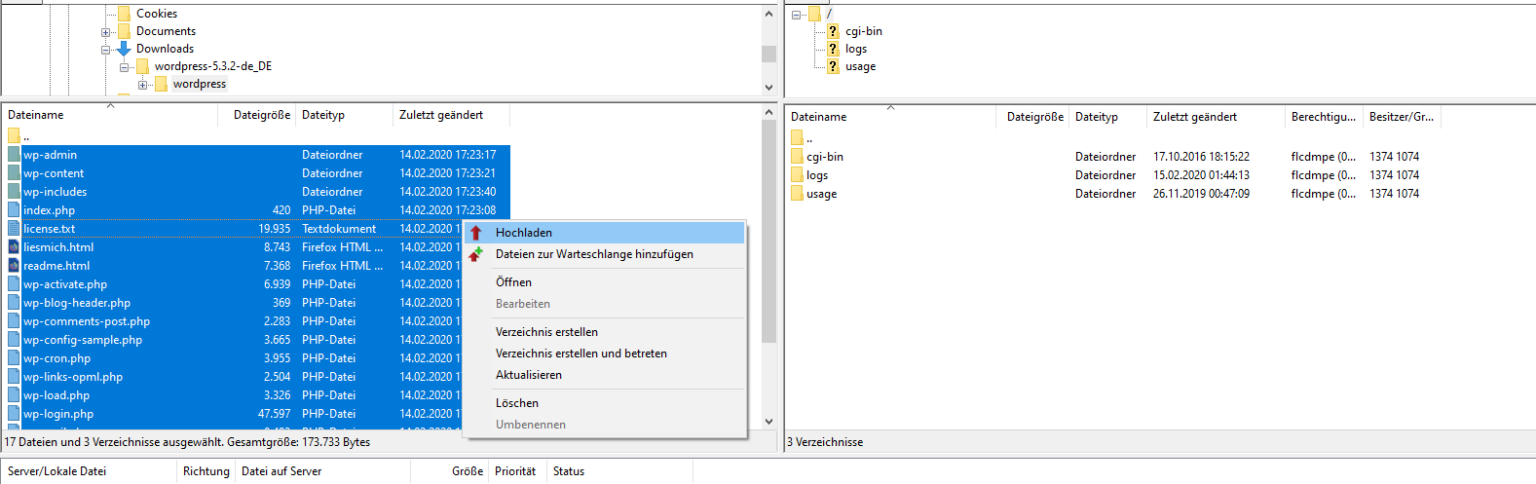Viewport: 1536px width, 484px height.
Task: Expand the wordpress folder tree node
Action: click(142, 84)
